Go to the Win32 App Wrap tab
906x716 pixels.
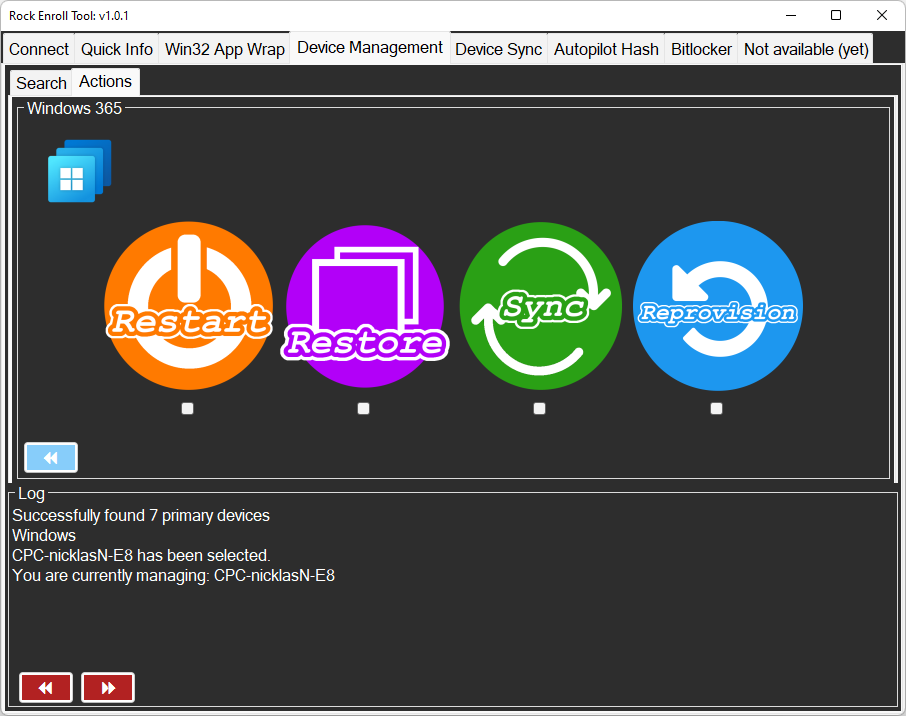225,49
